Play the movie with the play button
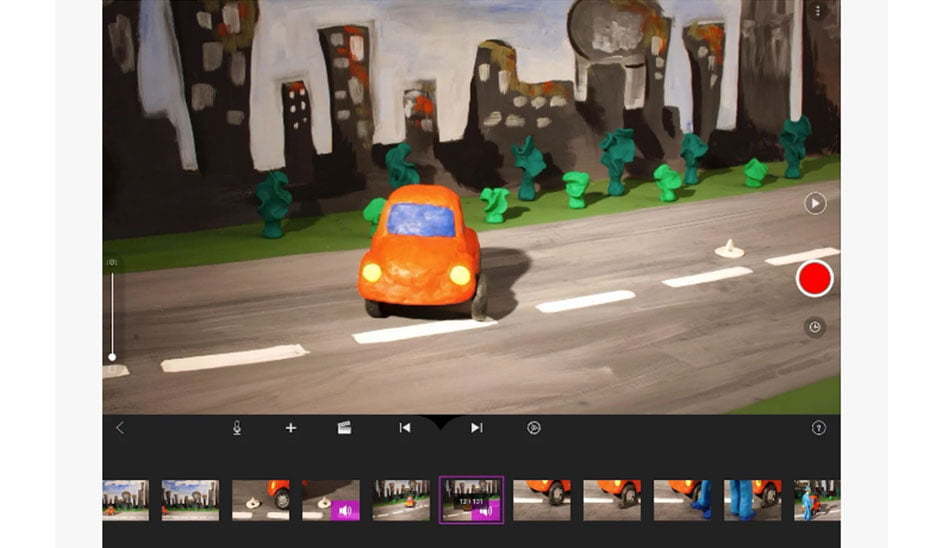 click(815, 203)
